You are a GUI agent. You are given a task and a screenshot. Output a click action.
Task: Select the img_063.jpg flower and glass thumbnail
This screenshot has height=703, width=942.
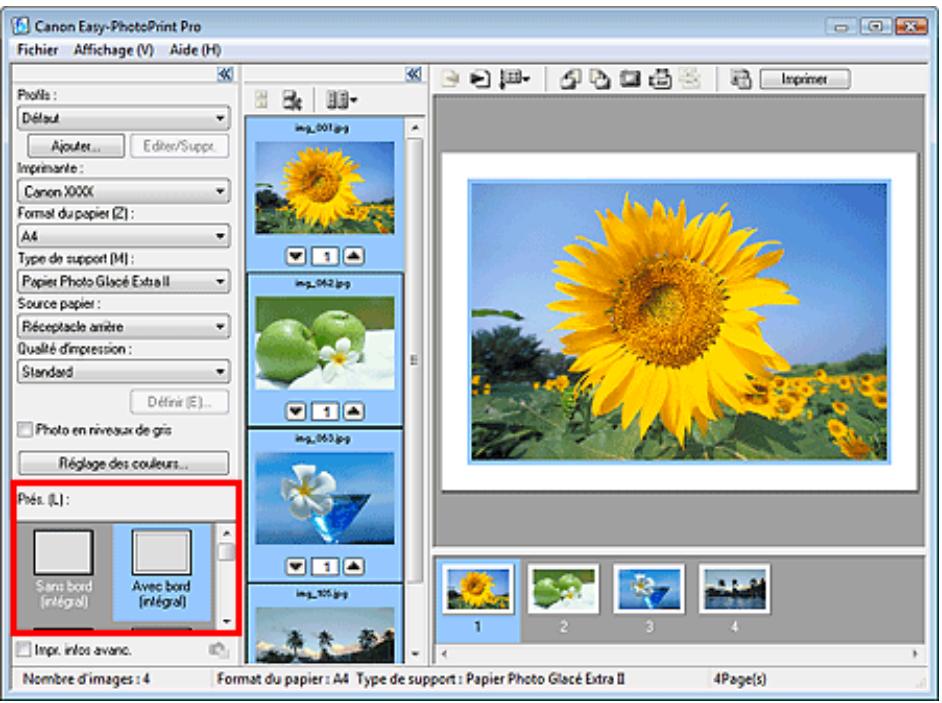[325, 498]
